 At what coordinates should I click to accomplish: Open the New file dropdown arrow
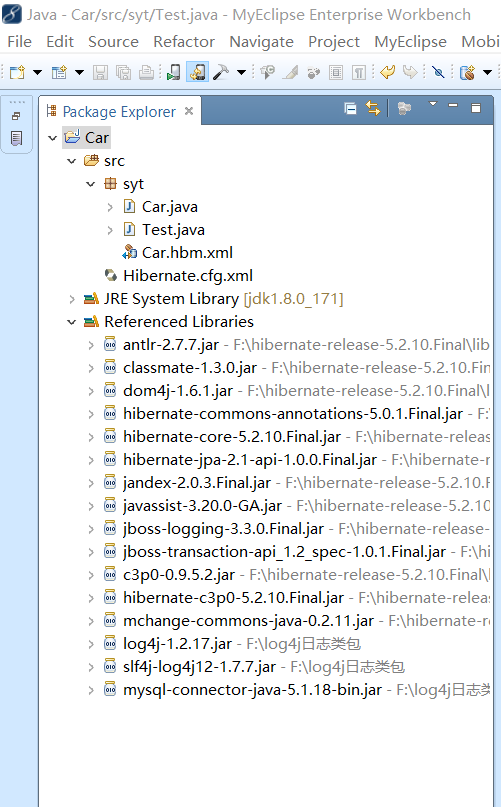38,73
